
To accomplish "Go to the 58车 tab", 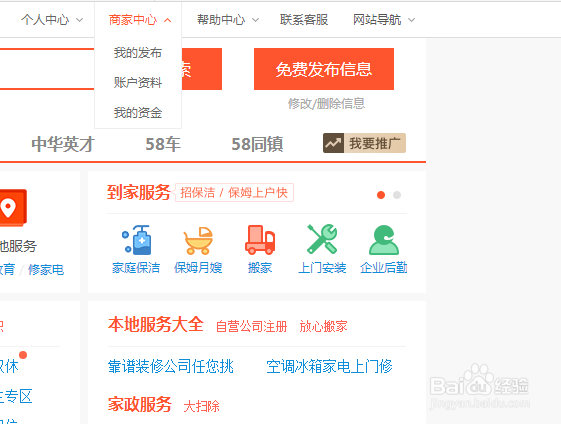I will (x=163, y=144).
